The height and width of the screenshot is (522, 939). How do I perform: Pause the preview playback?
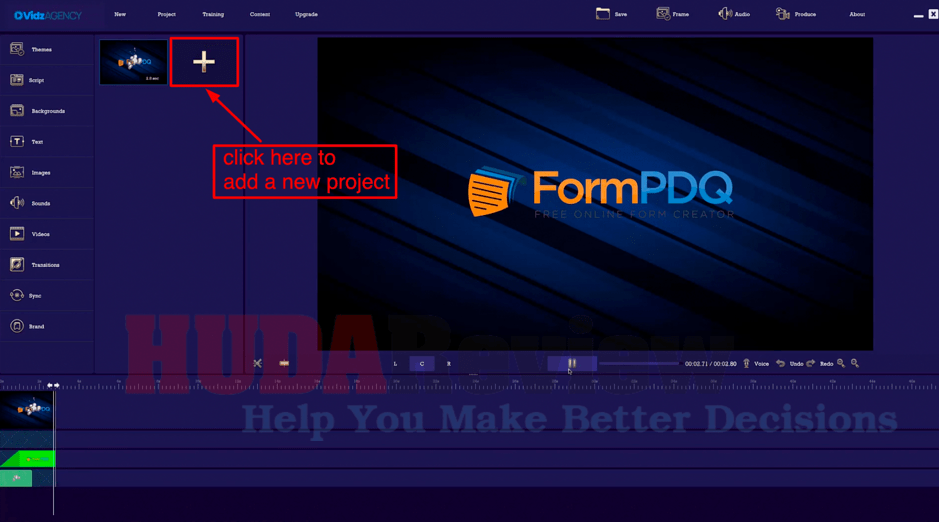(x=572, y=363)
